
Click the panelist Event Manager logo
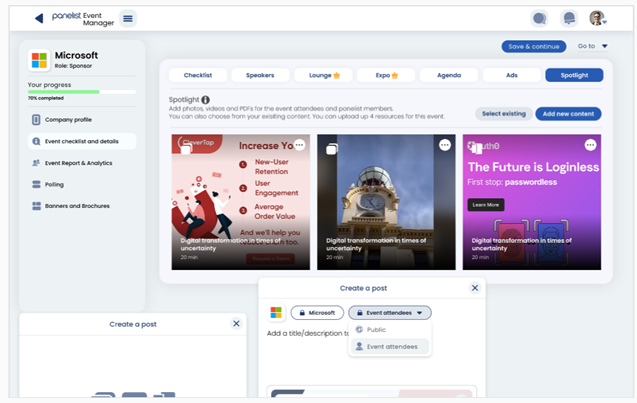[83, 19]
